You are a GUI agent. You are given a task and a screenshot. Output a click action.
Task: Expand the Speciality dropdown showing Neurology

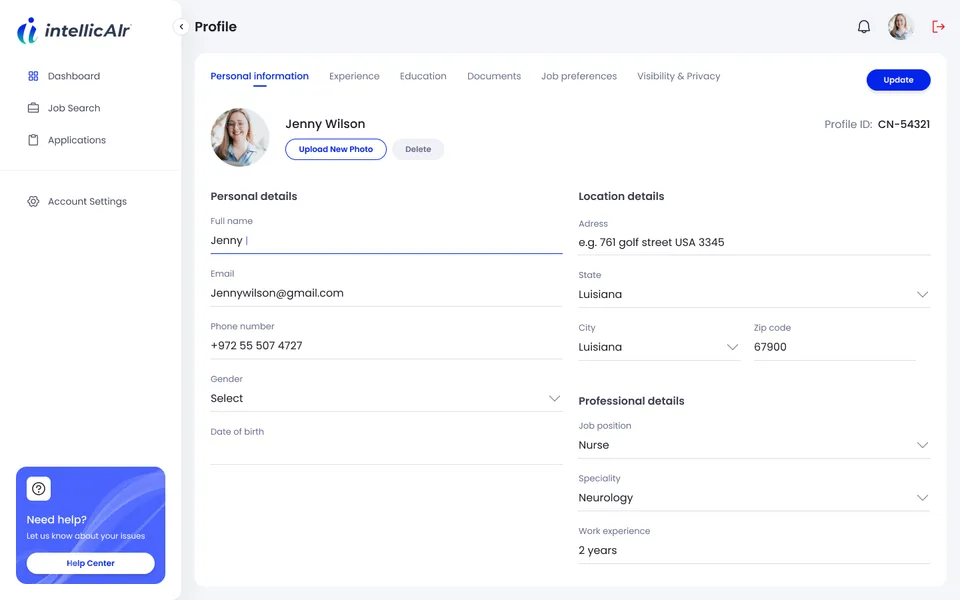point(754,498)
